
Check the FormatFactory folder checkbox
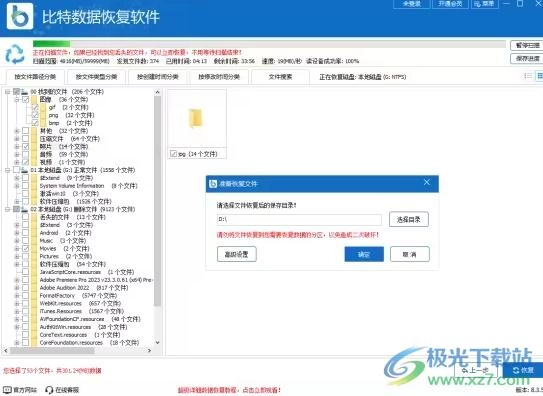coord(25,296)
